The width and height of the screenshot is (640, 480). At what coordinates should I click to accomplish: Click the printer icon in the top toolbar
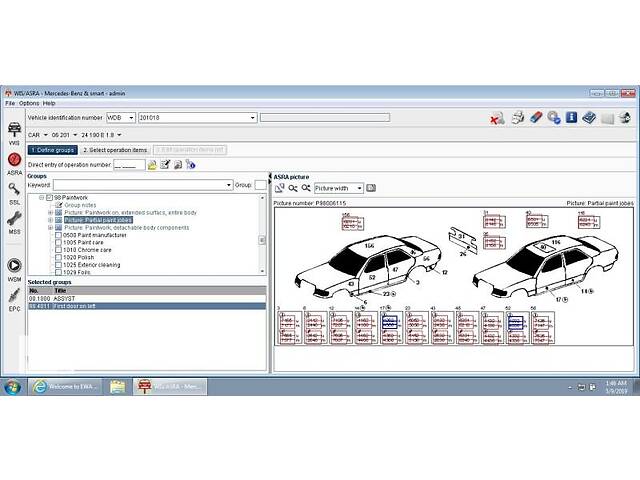518,118
